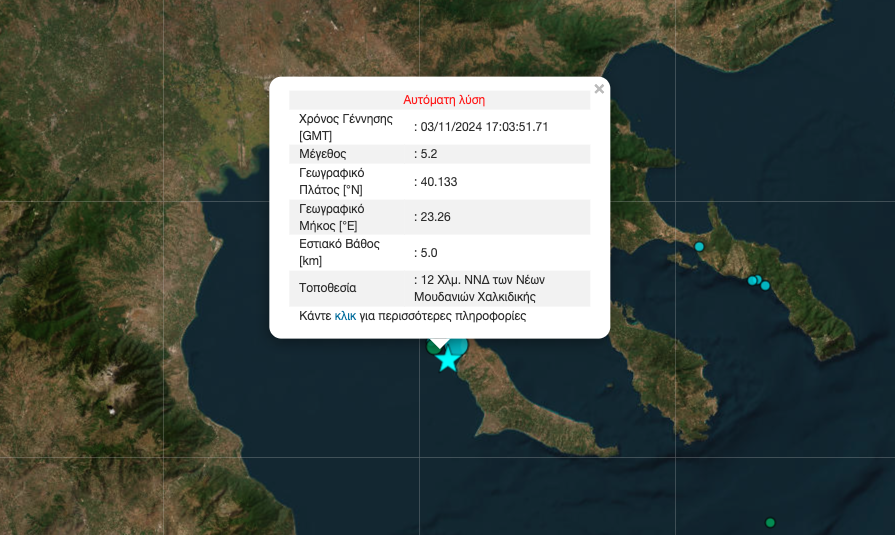
Task: Click the 'Χρόνος Γέννησης [GMT]' label
Action: pos(346,127)
